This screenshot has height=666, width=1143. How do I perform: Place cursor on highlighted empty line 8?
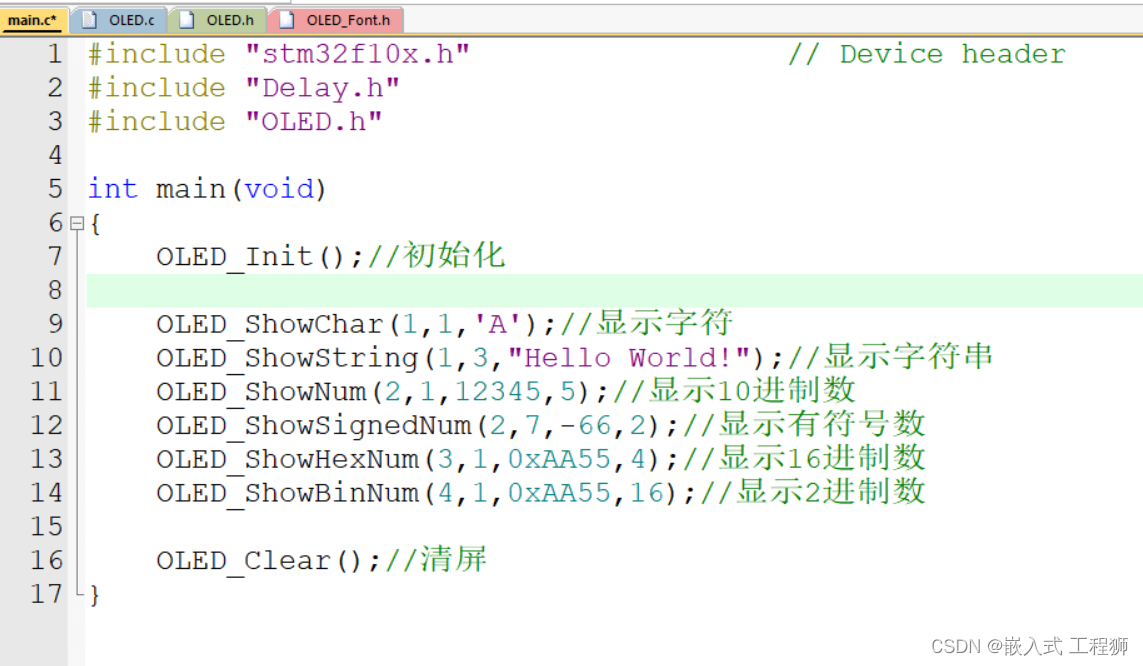(x=614, y=291)
